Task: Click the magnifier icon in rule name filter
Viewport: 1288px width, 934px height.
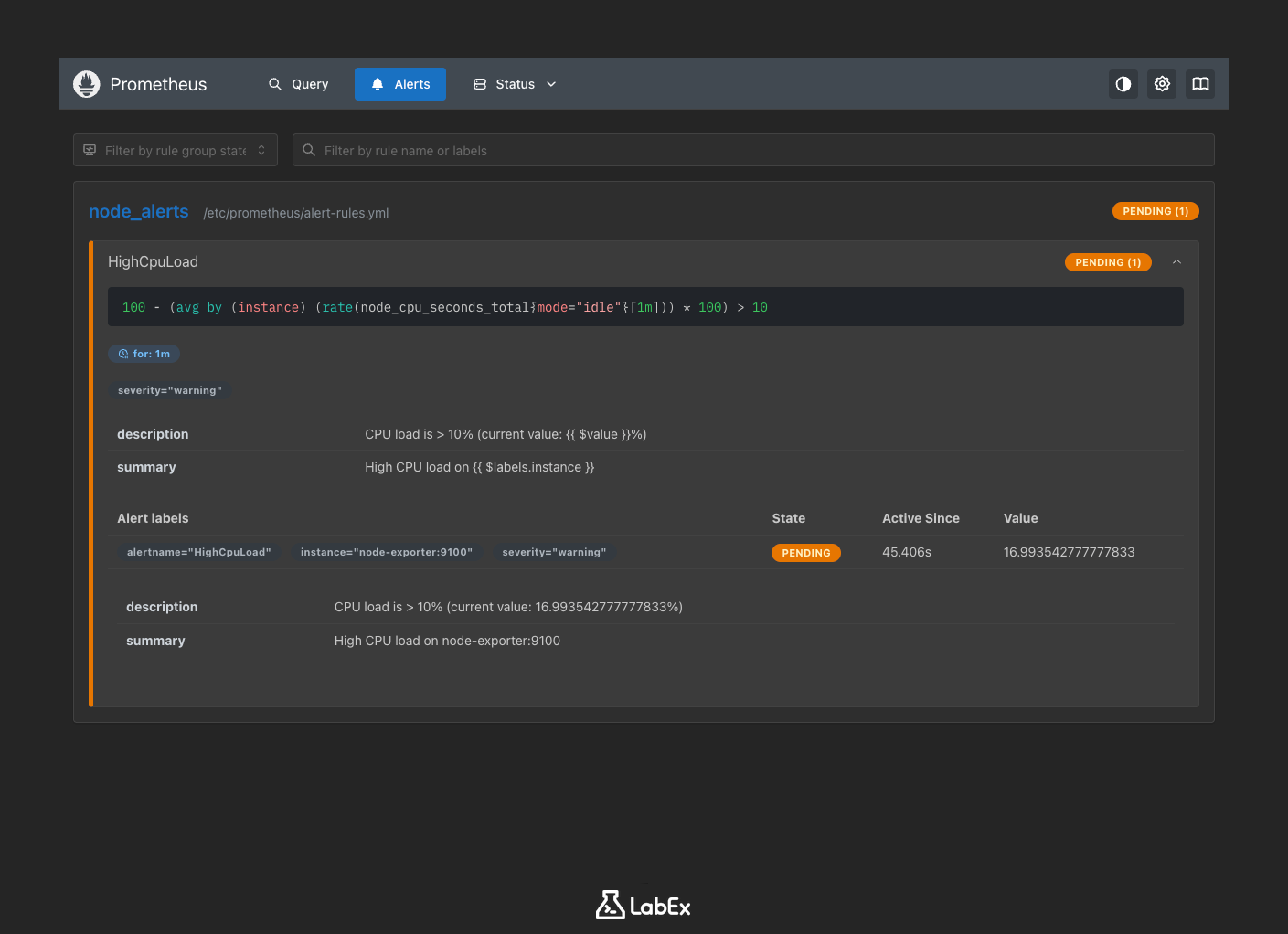Action: (309, 150)
